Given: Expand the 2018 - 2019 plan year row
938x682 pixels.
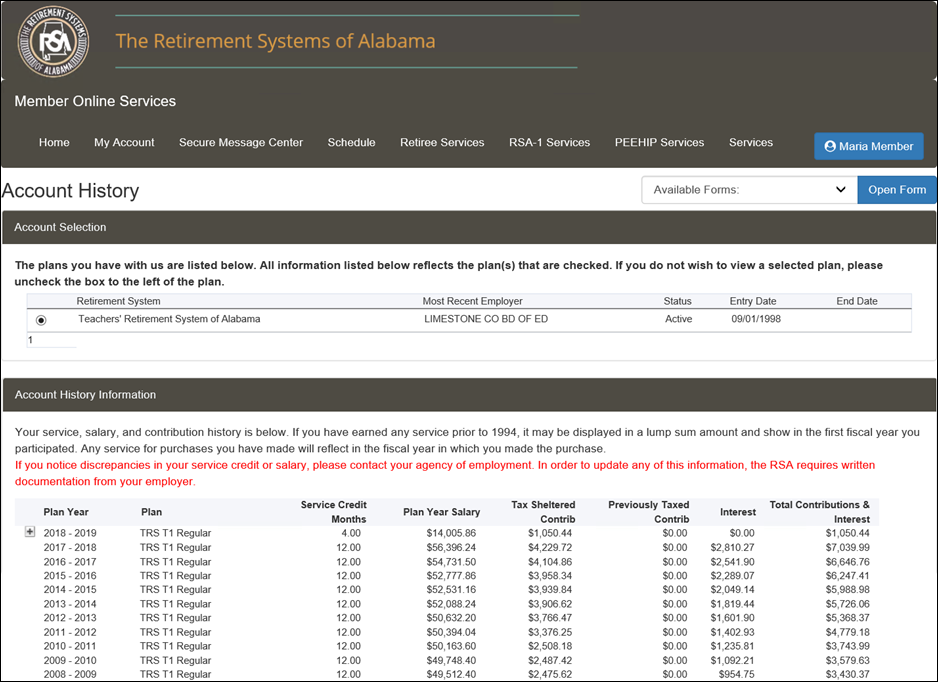Looking at the screenshot, I should pos(30,532).
